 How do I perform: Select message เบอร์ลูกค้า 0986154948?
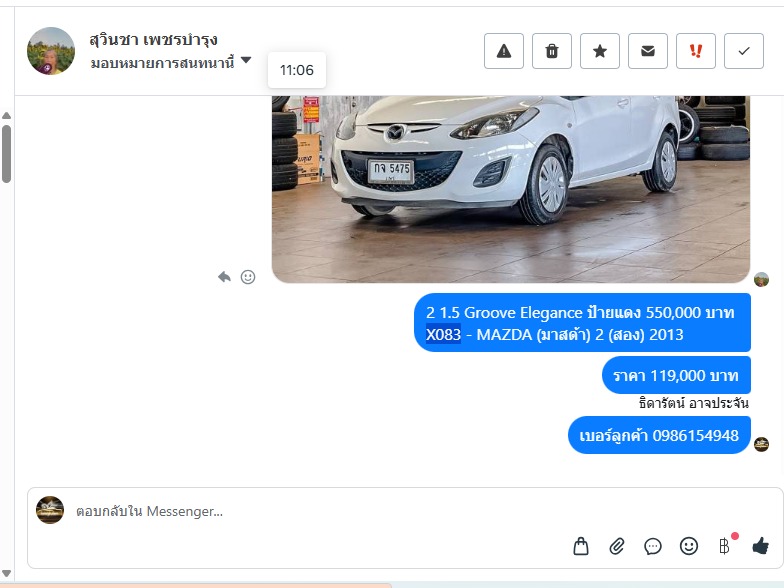(659, 436)
